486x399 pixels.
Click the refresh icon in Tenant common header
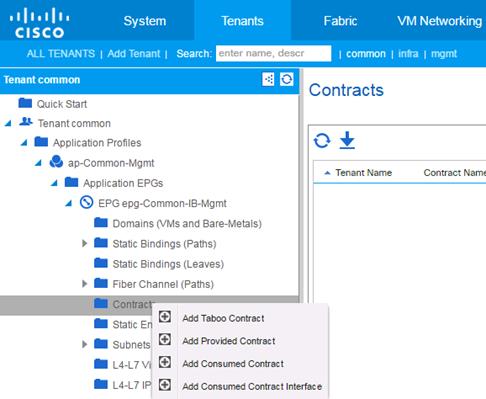(287, 79)
